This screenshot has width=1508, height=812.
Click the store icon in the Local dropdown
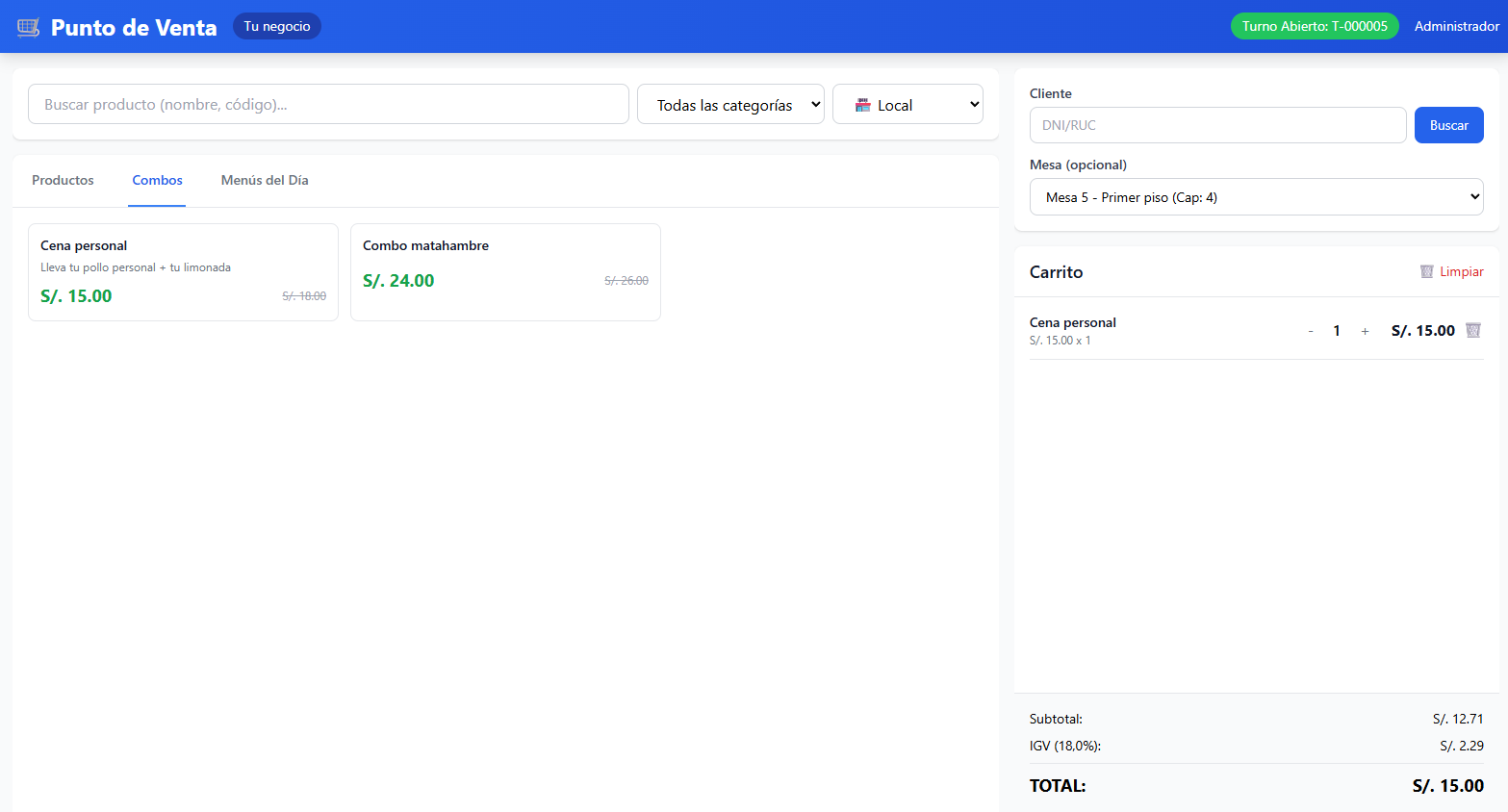click(x=862, y=105)
